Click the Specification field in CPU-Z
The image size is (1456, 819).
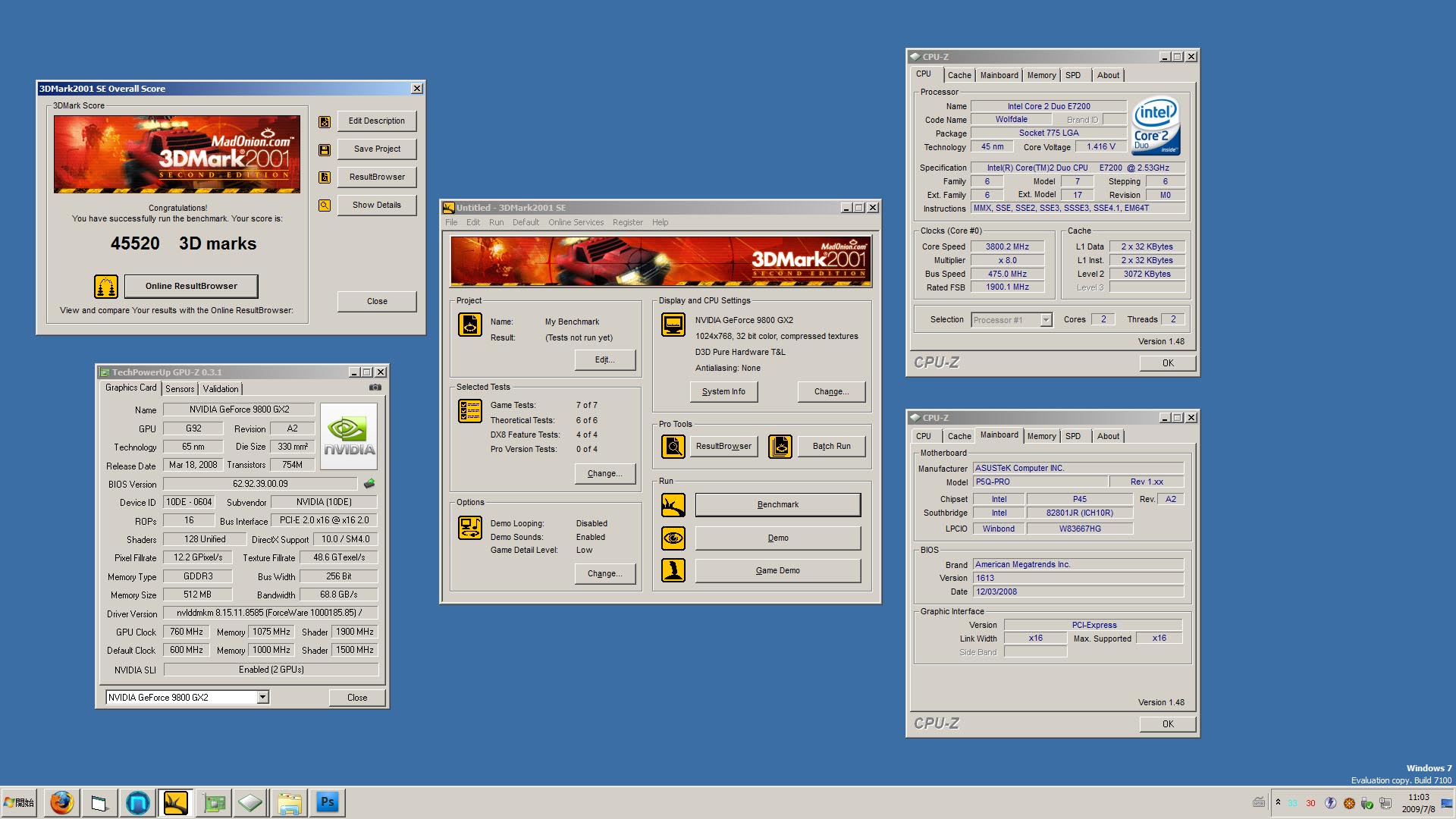(x=1078, y=168)
